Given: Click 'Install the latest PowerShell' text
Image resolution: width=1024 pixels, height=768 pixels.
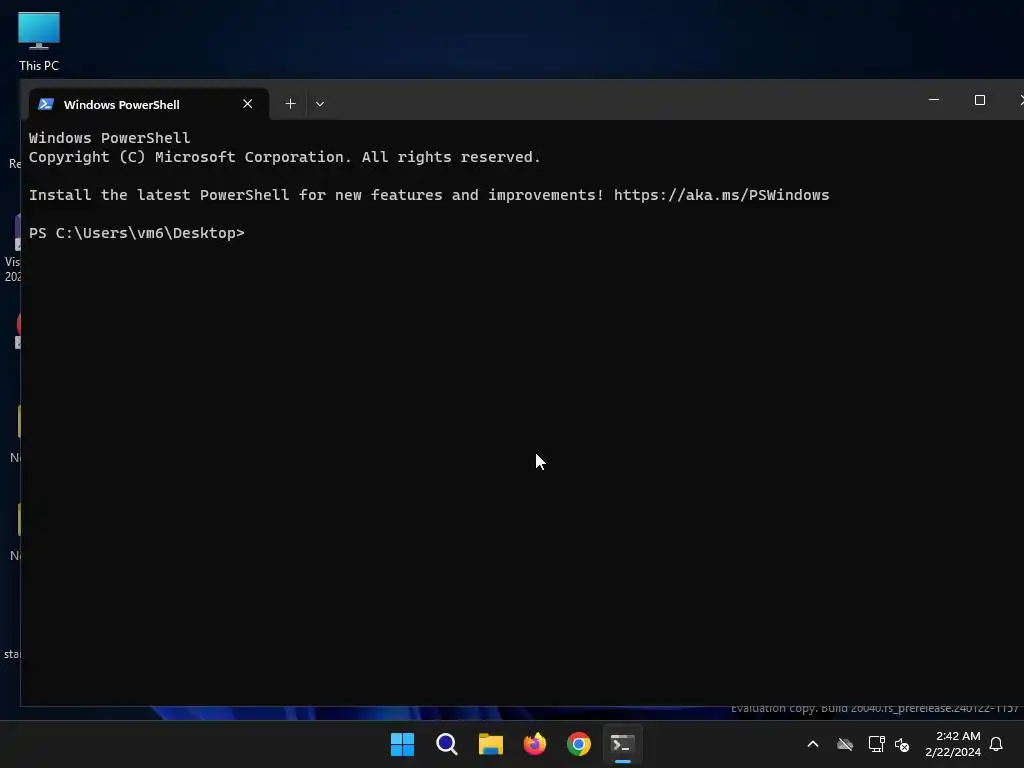Looking at the screenshot, I should click(159, 195).
